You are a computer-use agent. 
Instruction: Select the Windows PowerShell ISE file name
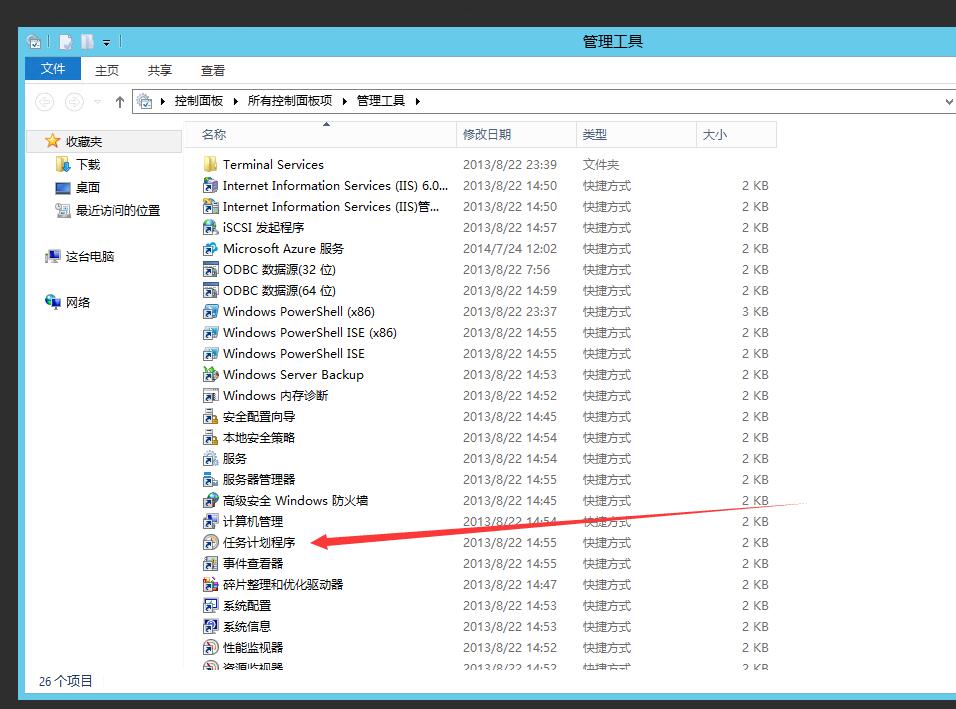pyautogui.click(x=294, y=354)
